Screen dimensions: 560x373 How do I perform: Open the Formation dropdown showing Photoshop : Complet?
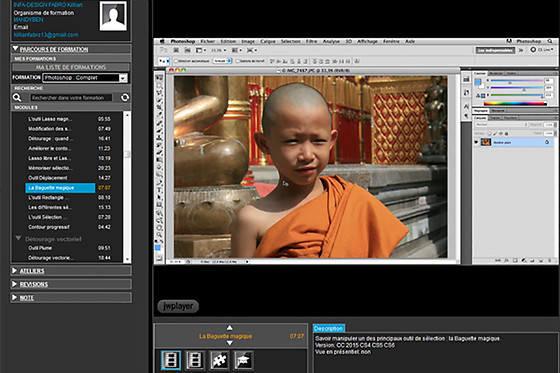click(85, 78)
